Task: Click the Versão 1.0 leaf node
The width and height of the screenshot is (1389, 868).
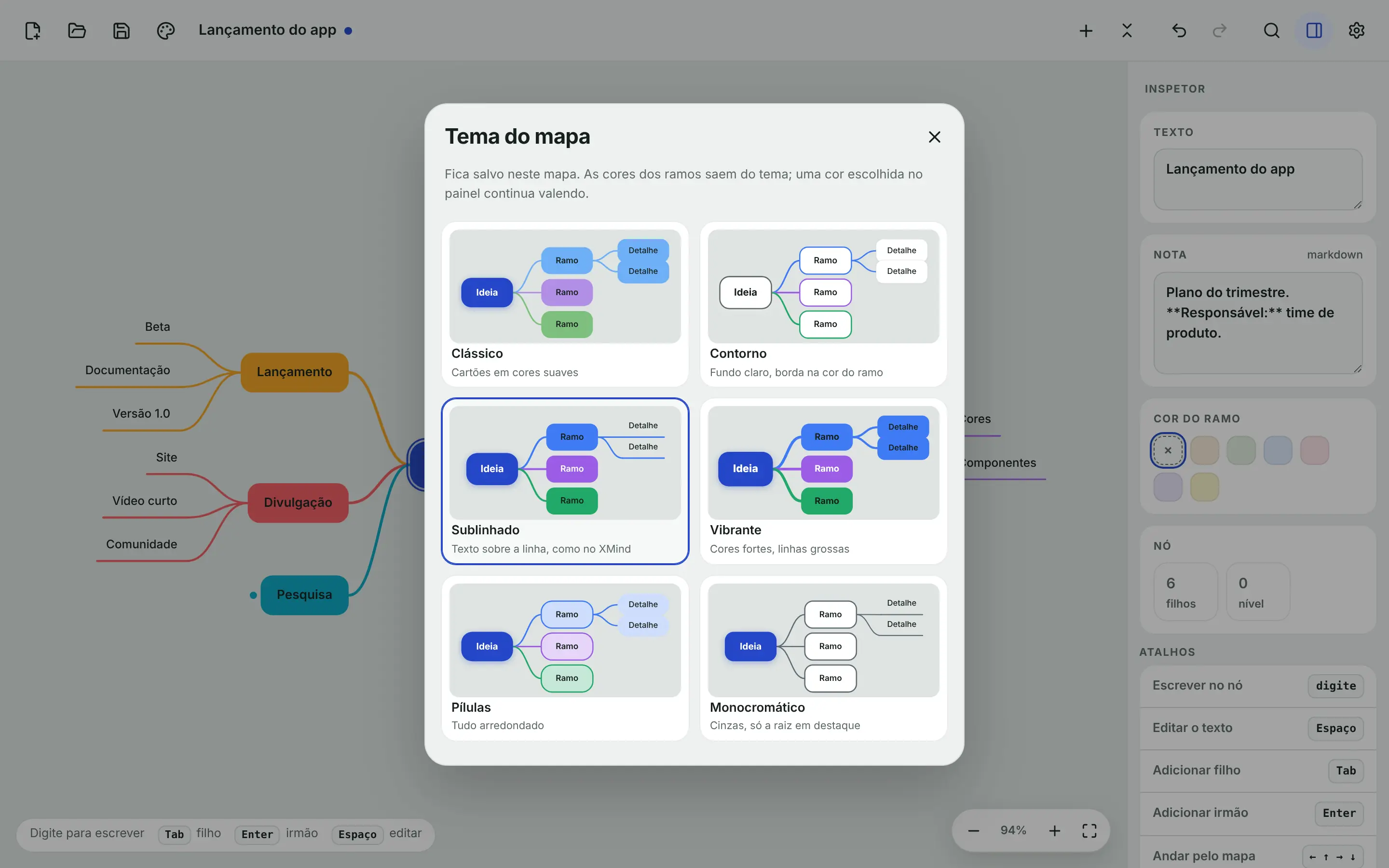Action: click(141, 414)
